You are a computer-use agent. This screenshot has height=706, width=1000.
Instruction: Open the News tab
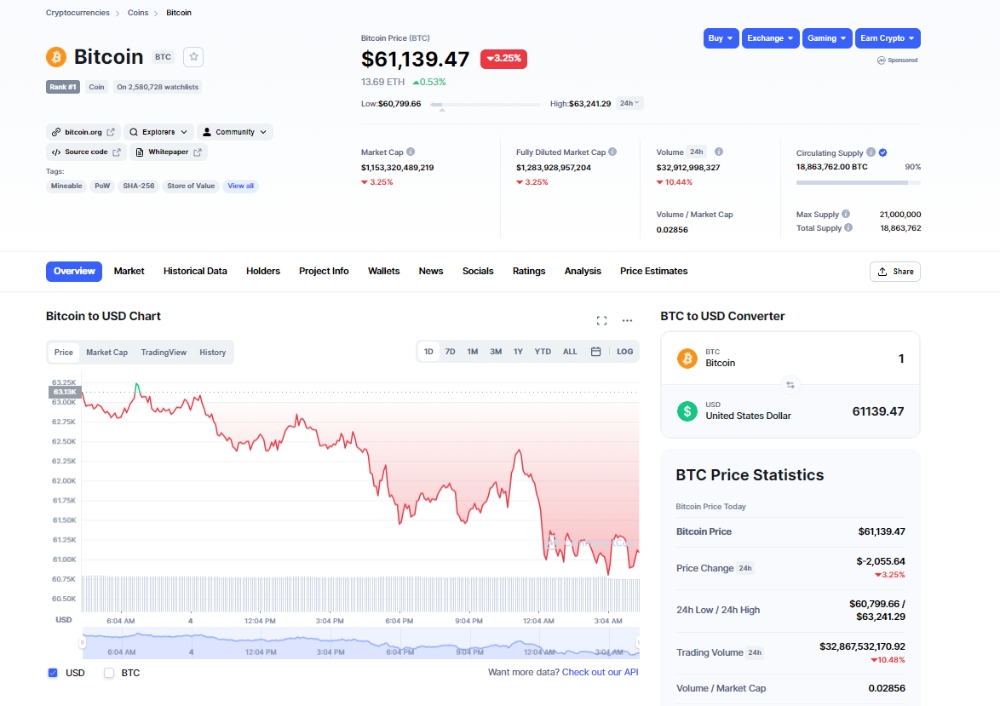click(x=431, y=271)
